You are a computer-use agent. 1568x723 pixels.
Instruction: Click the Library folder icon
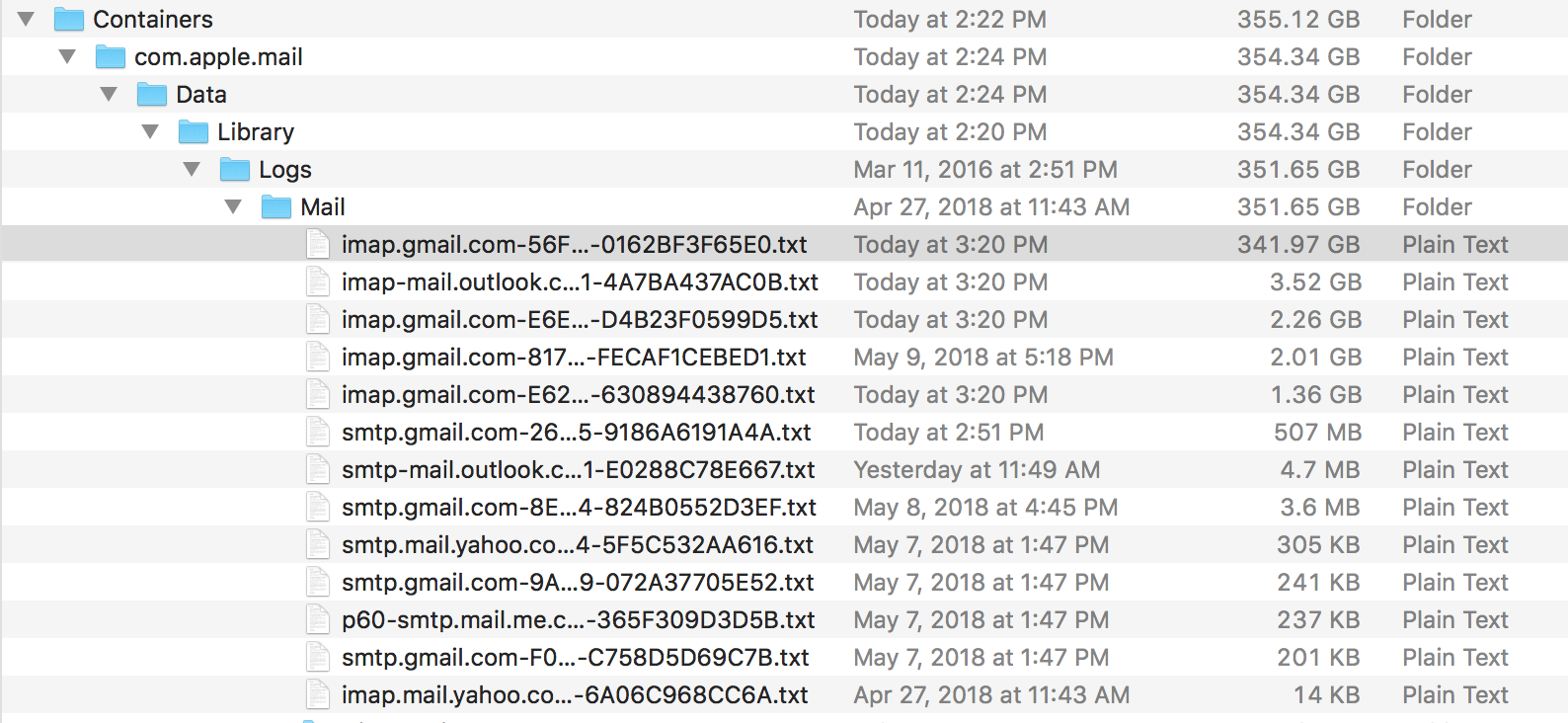(x=193, y=132)
